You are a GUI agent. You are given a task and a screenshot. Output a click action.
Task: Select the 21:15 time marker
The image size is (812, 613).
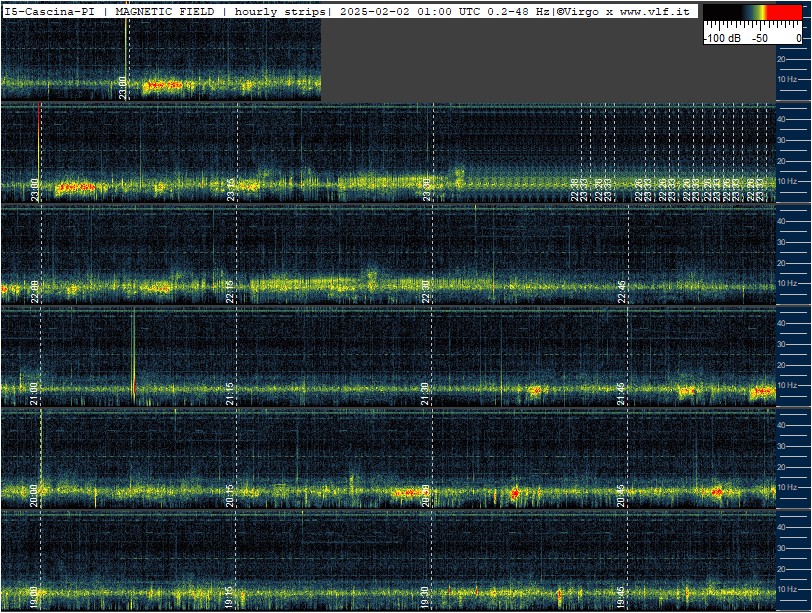pyautogui.click(x=230, y=393)
